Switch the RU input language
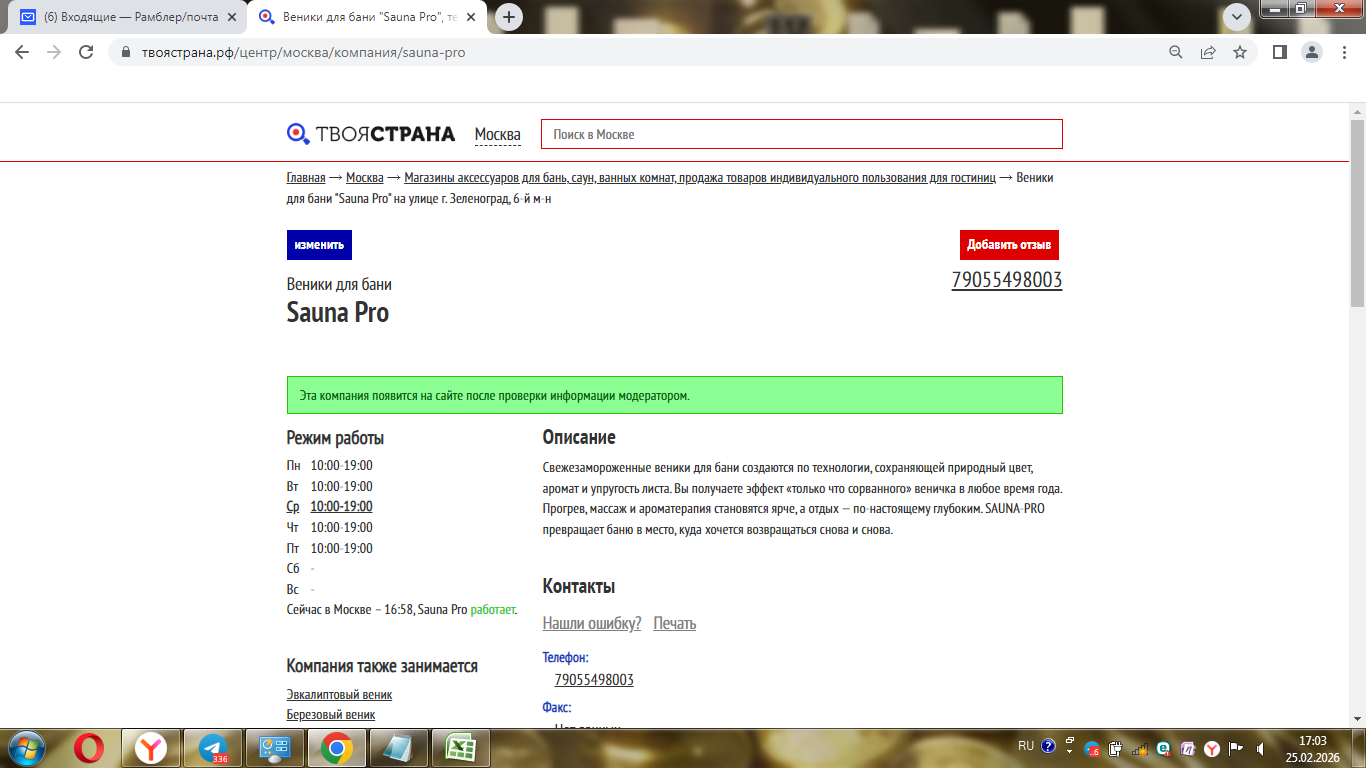This screenshot has height=768, width=1366. tap(1026, 746)
